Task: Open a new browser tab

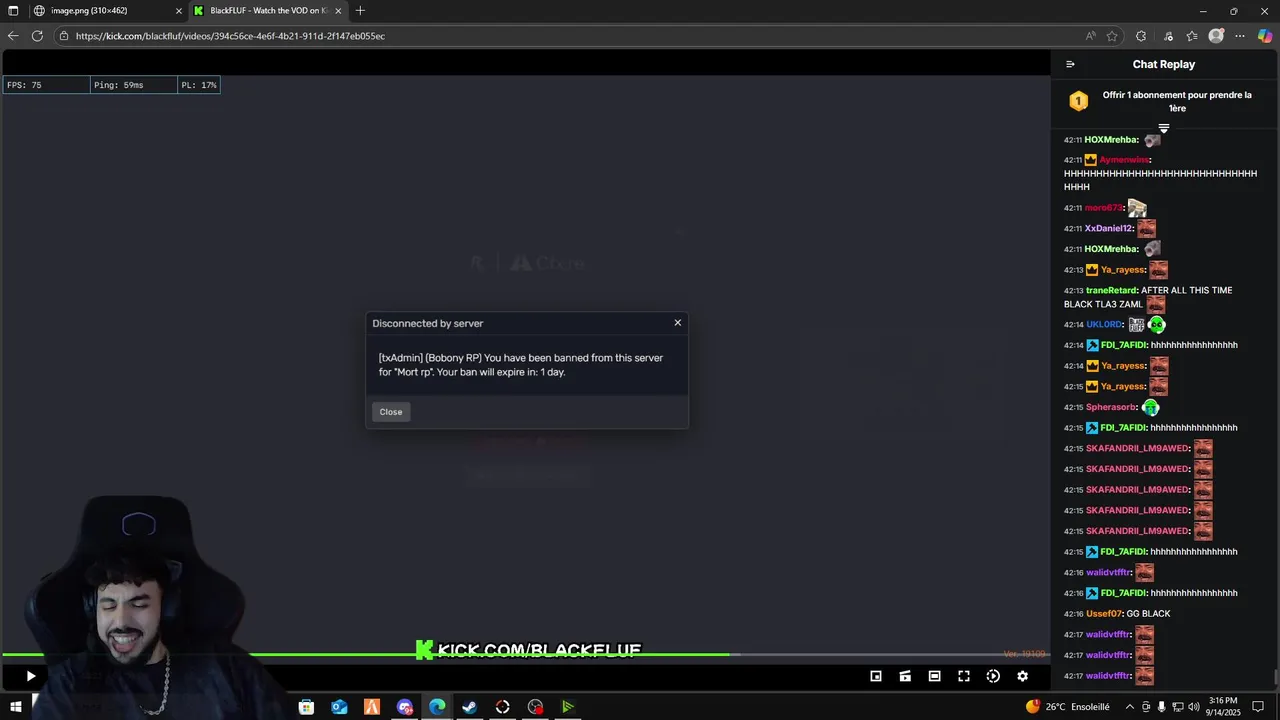Action: [x=360, y=11]
